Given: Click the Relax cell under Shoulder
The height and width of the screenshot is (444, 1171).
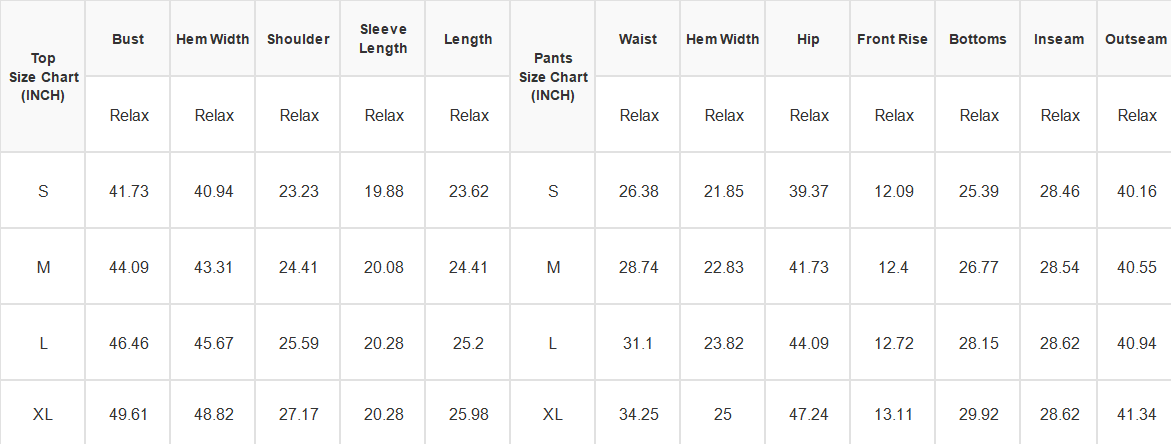Looking at the screenshot, I should (299, 116).
